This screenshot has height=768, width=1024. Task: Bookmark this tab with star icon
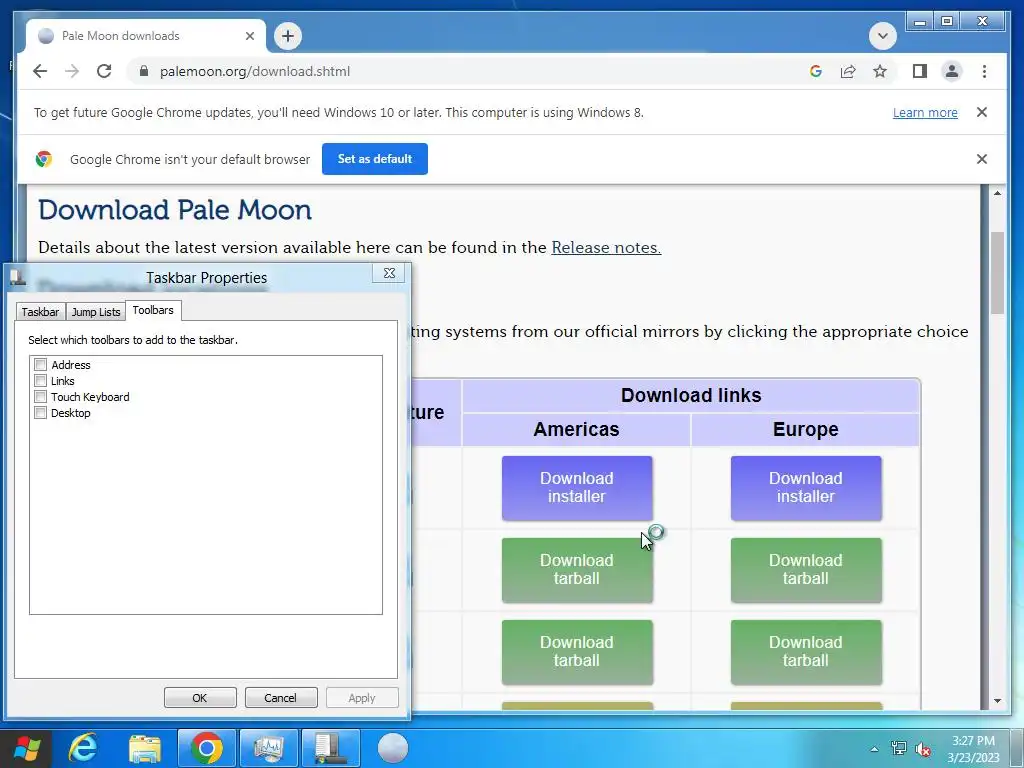[880, 71]
